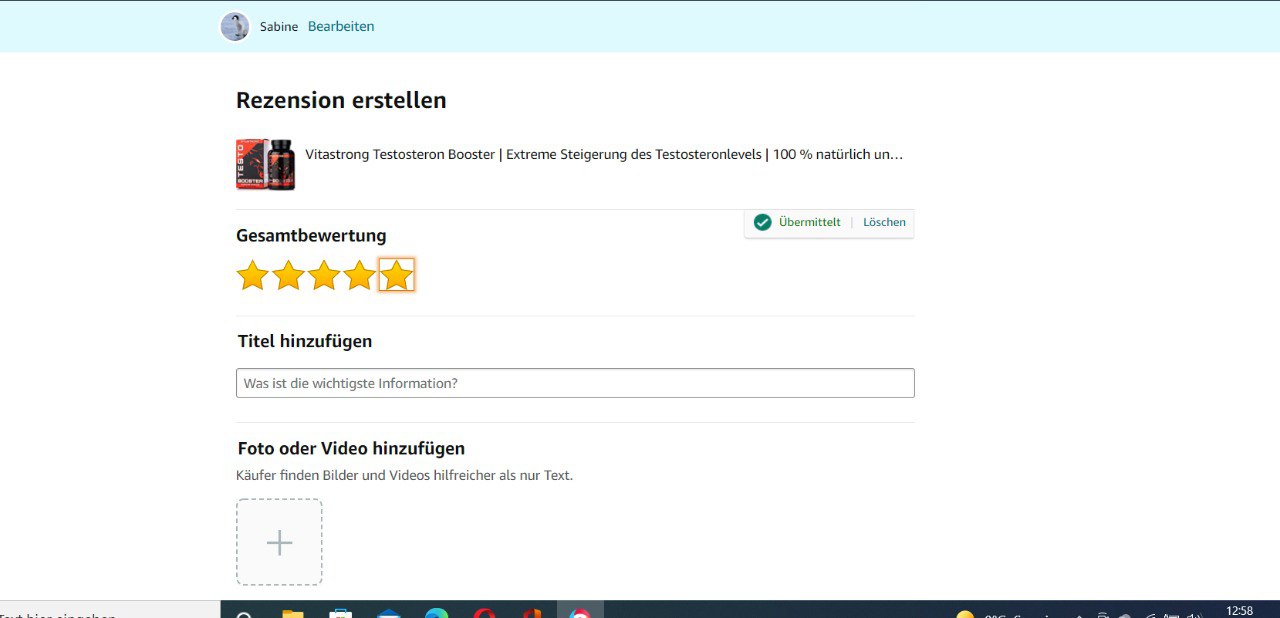Open the taskbar clock showing 12:58
Viewport: 1280px width, 618px height.
coord(1239,611)
